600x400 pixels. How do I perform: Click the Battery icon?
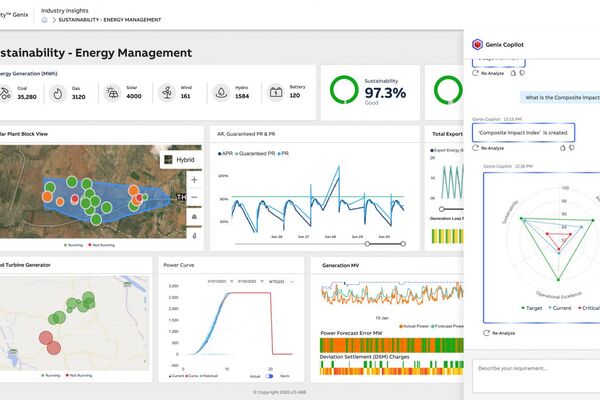[x=276, y=93]
